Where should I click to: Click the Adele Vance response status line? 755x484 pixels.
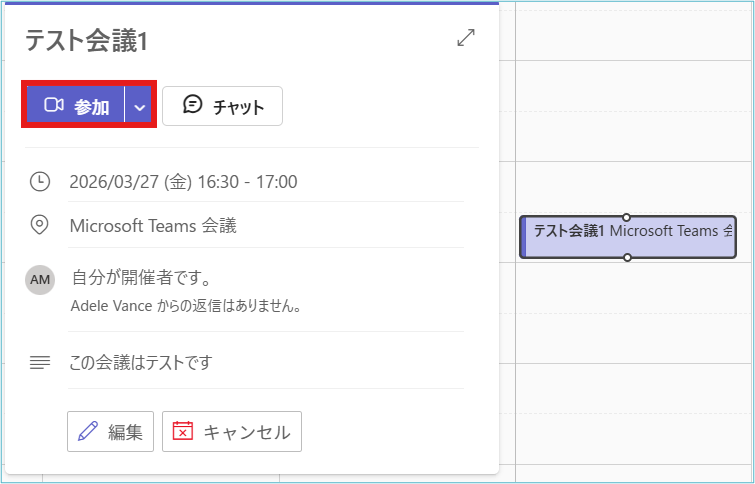click(x=186, y=305)
